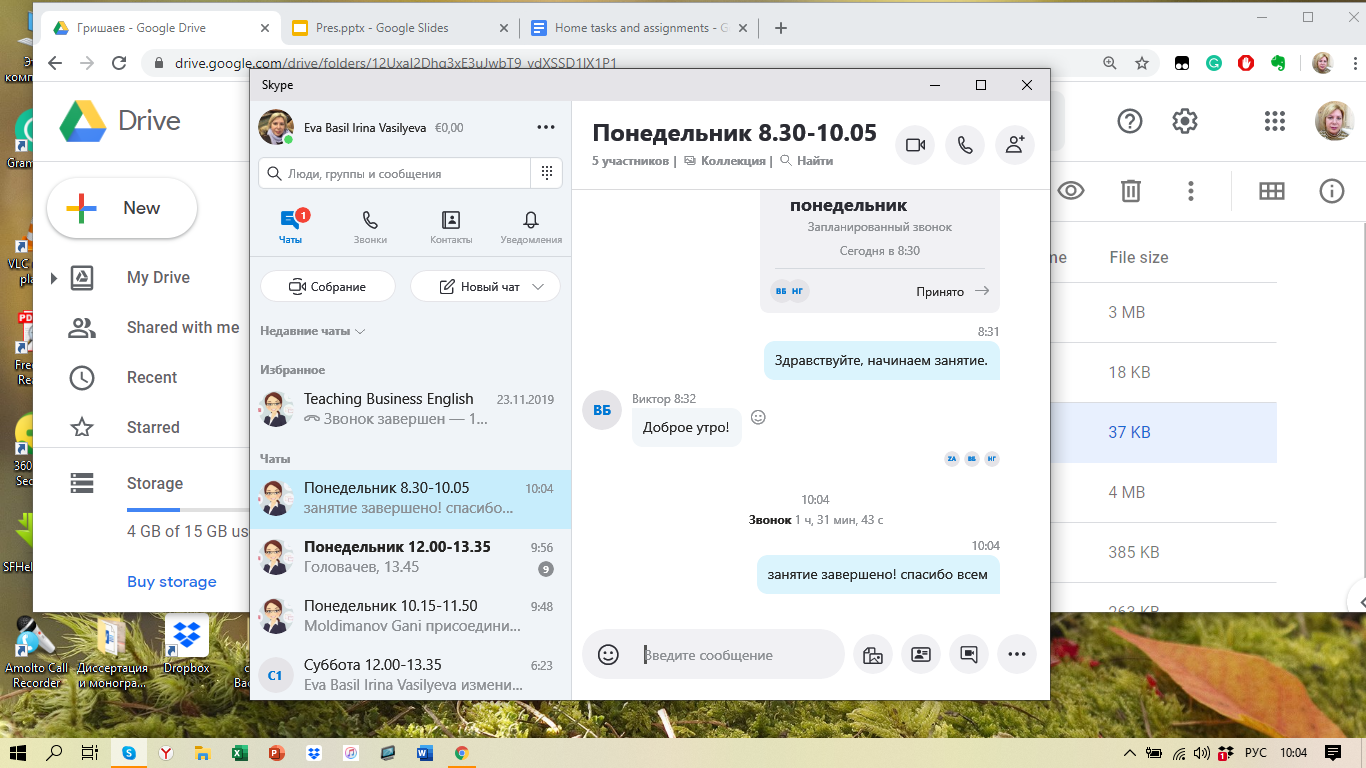The image size is (1366, 768).
Task: Click the Buy storage link
Action: [172, 582]
